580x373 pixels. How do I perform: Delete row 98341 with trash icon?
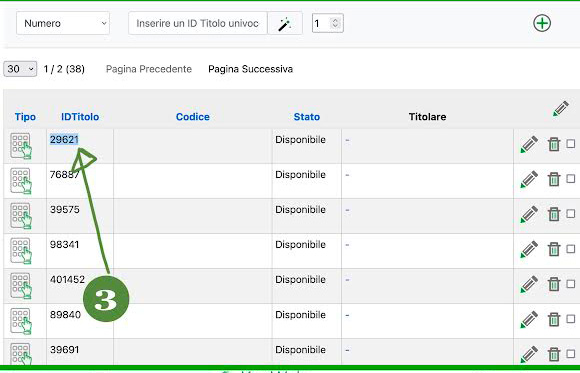(554, 249)
